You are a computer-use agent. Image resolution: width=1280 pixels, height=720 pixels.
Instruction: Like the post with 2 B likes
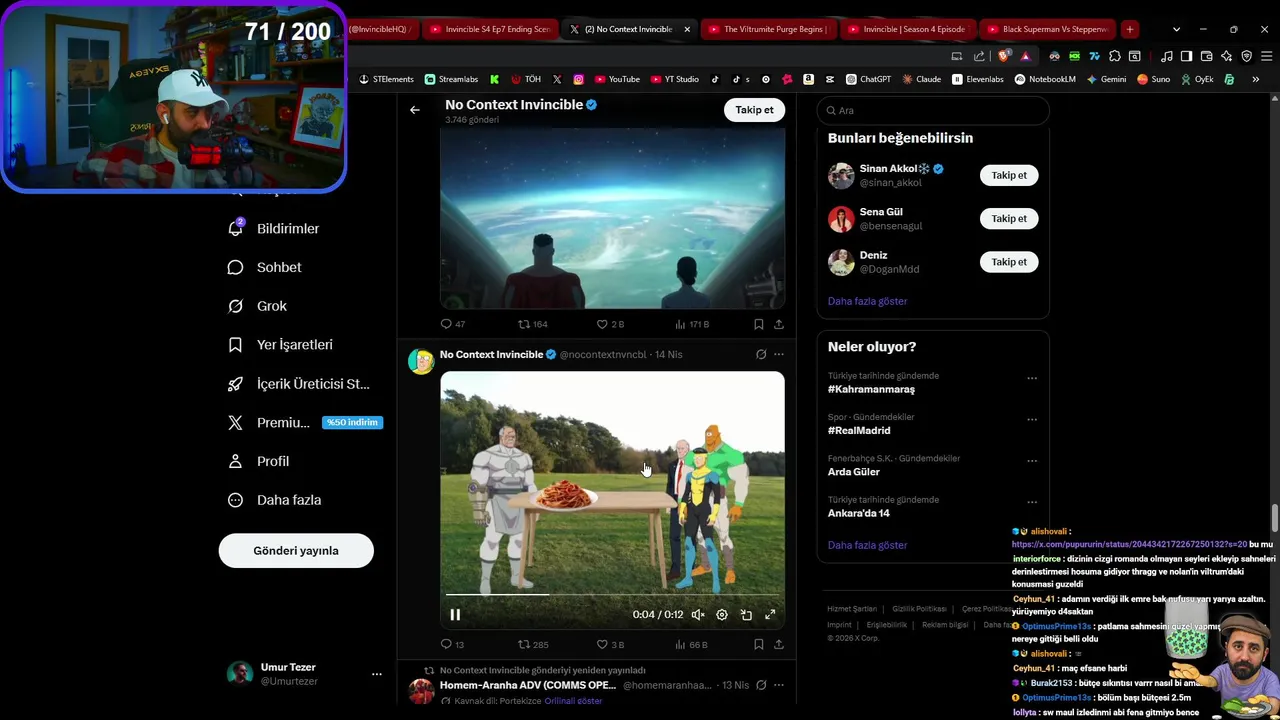(x=610, y=324)
